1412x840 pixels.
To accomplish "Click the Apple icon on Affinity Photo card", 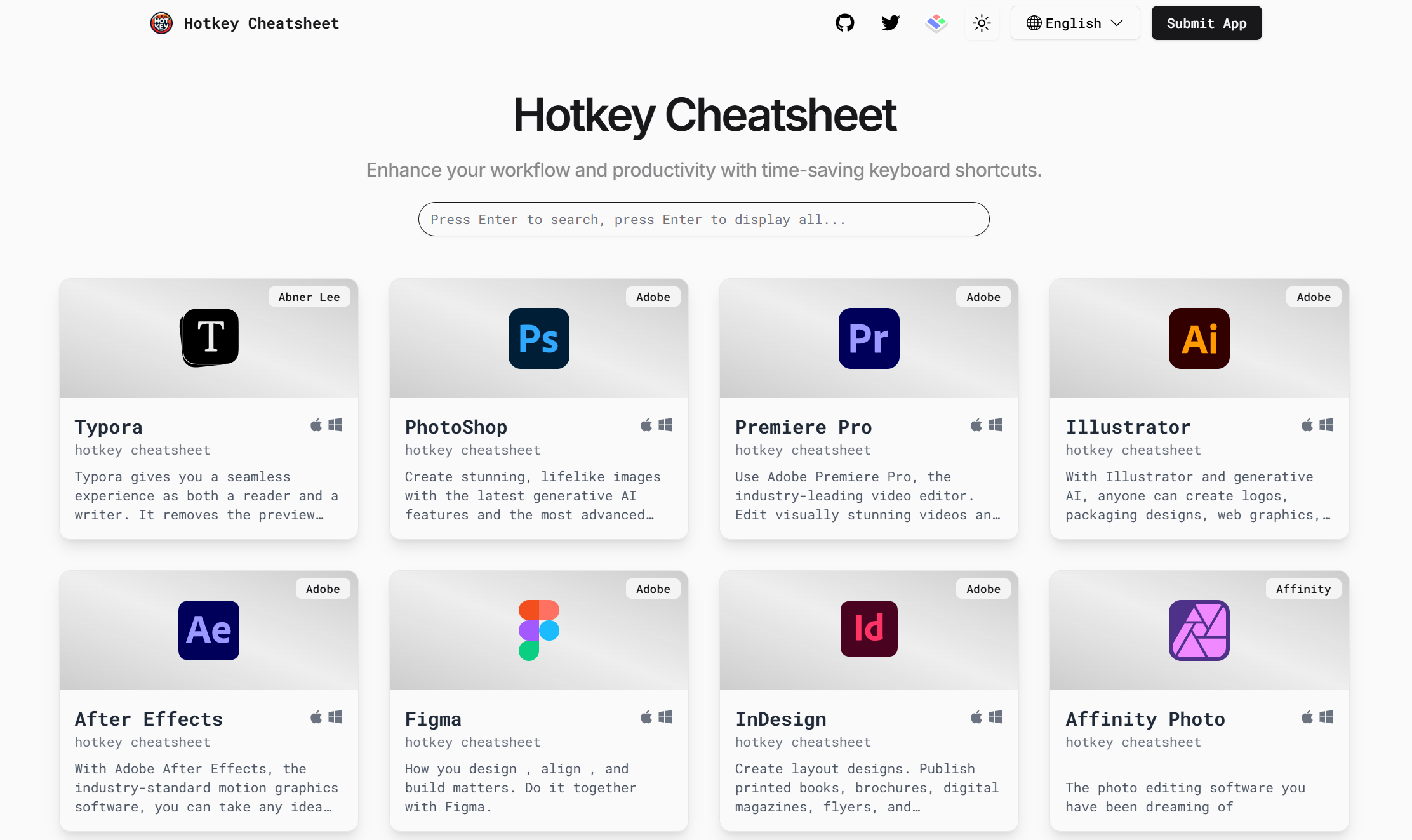I will [x=1307, y=717].
